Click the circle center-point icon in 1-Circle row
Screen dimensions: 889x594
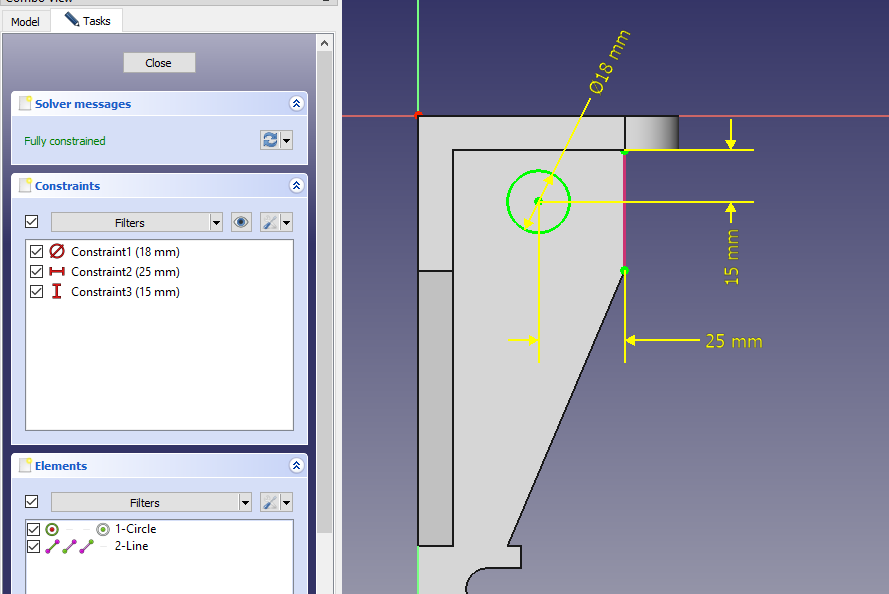[102, 529]
